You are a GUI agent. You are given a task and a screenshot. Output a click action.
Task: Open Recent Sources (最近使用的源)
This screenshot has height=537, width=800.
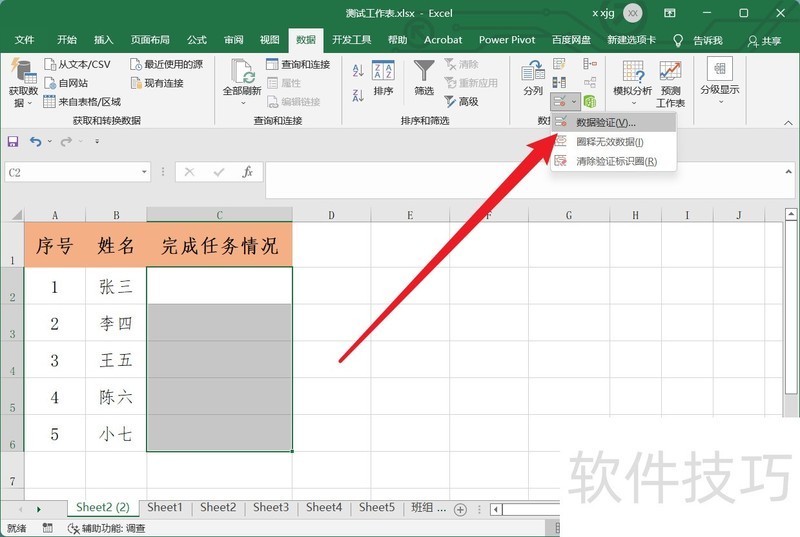click(x=167, y=64)
